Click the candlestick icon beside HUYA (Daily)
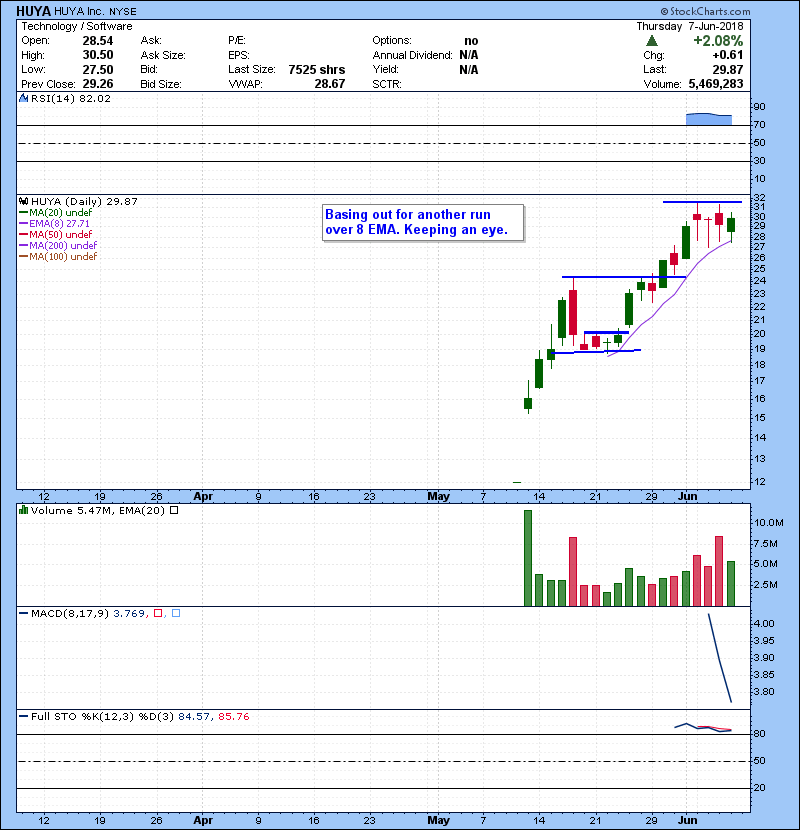This screenshot has width=800, height=830. click(x=23, y=202)
